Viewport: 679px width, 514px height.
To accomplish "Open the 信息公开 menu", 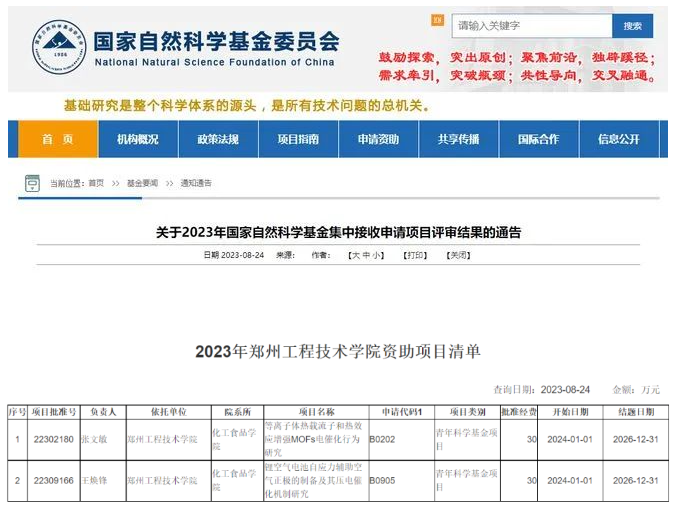I will 619,139.
